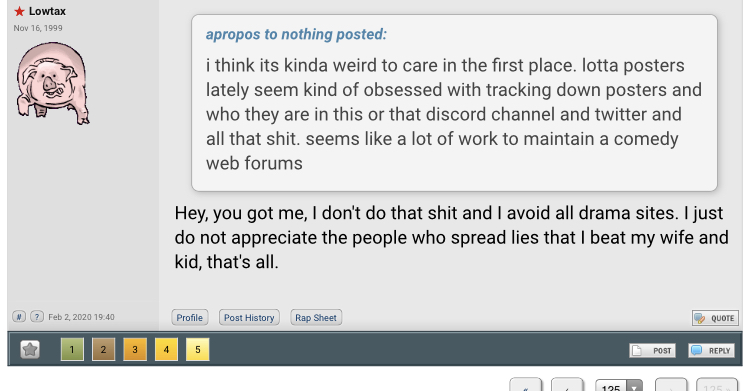
Task: View Lowtax's Post History
Action: [249, 317]
